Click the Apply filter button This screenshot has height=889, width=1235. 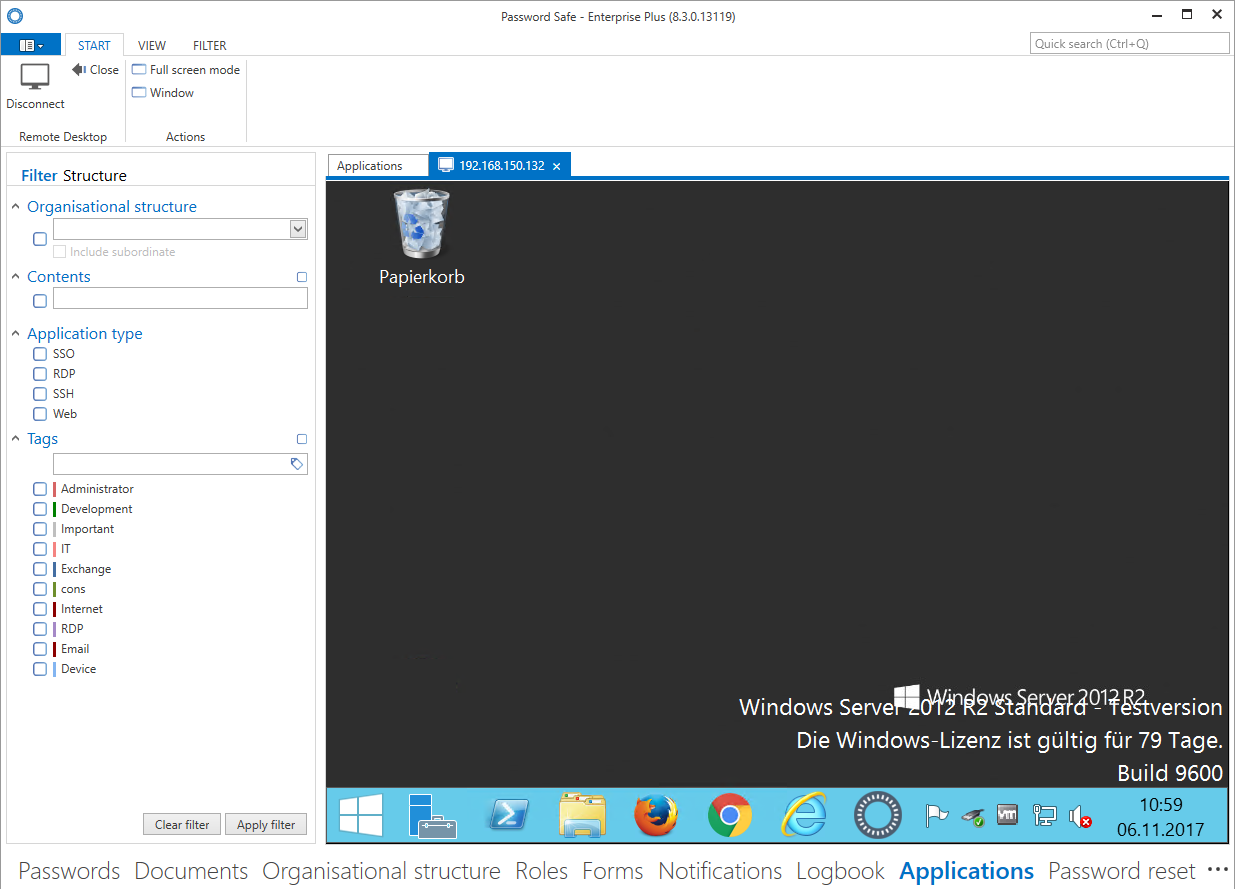(x=265, y=825)
